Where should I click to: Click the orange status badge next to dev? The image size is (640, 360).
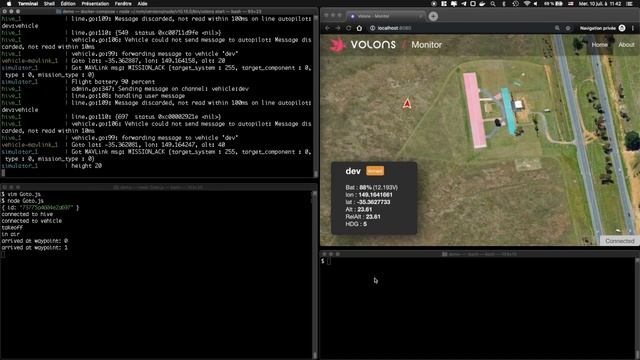(375, 171)
